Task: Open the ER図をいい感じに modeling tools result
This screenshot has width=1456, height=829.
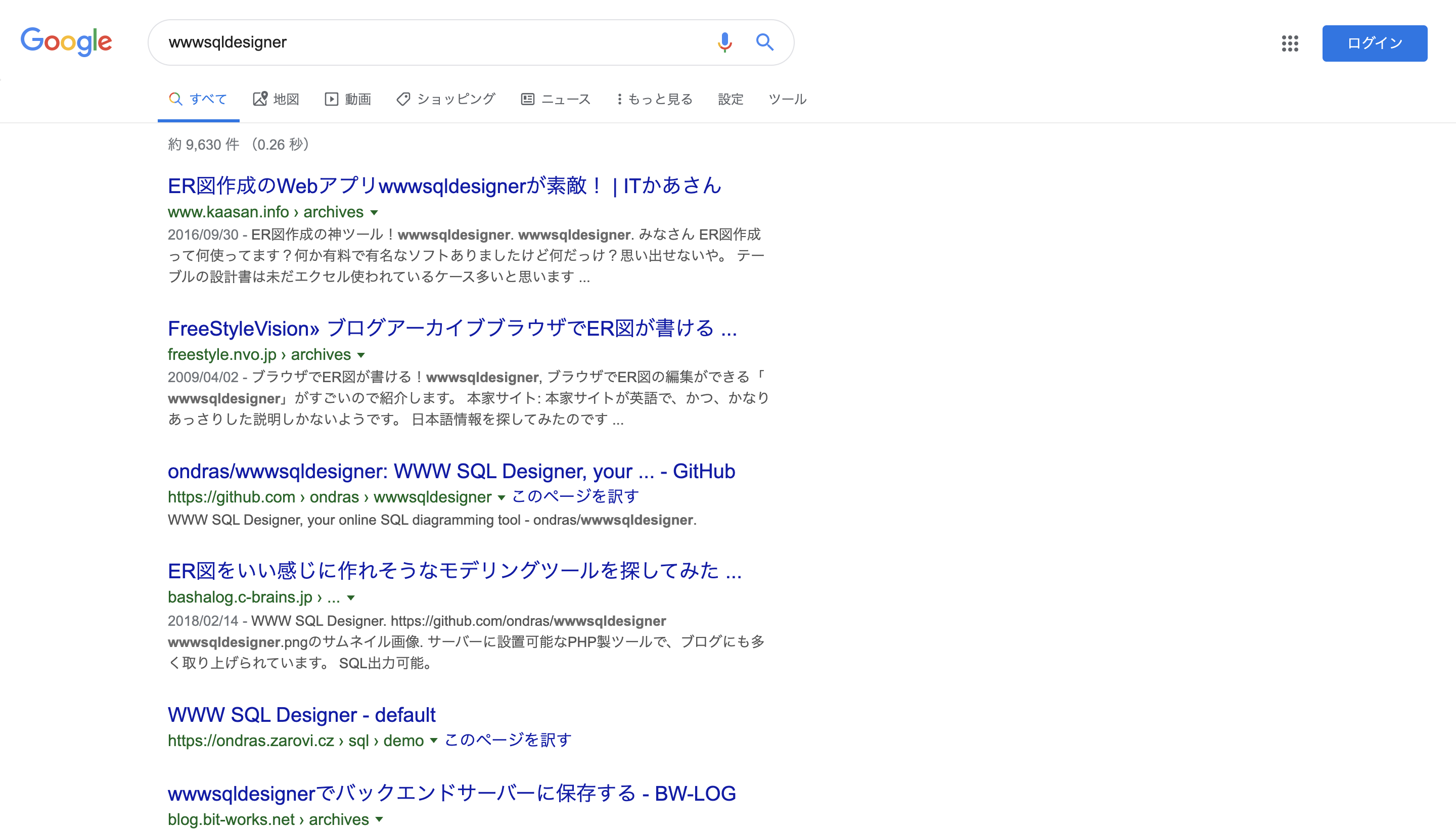Action: (x=454, y=571)
